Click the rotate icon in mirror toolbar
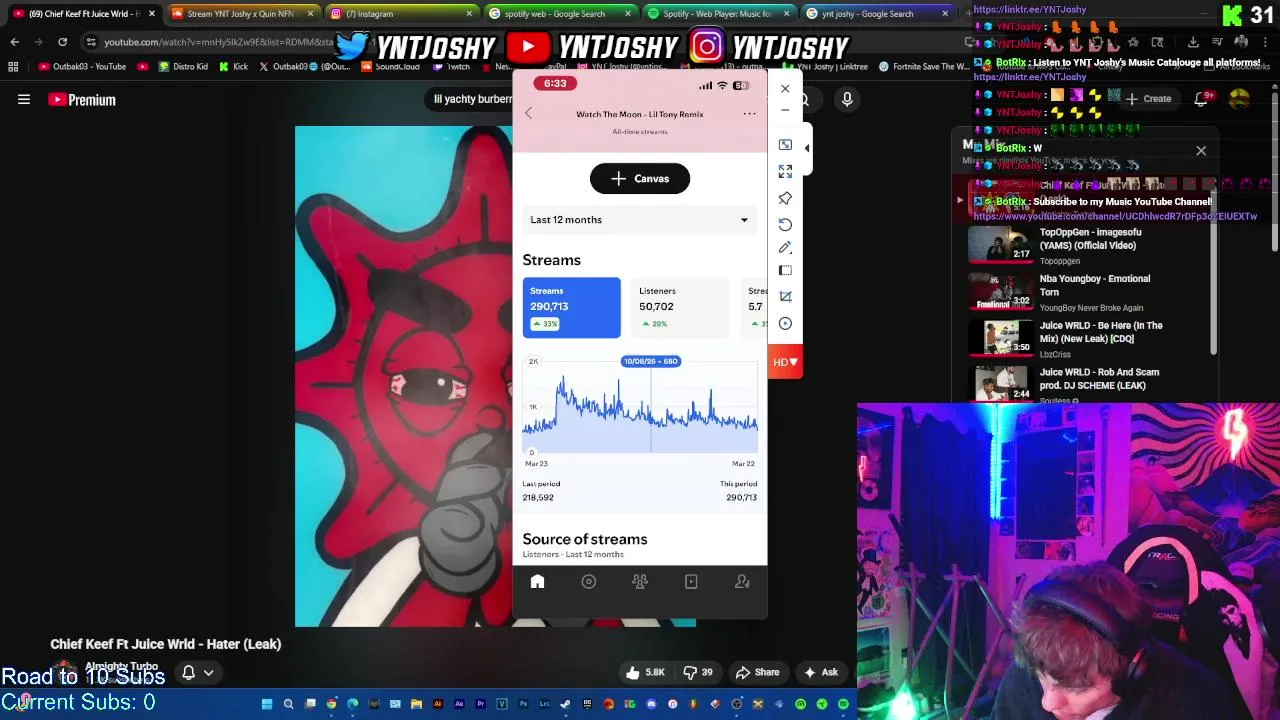The width and height of the screenshot is (1280, 720). [785, 224]
